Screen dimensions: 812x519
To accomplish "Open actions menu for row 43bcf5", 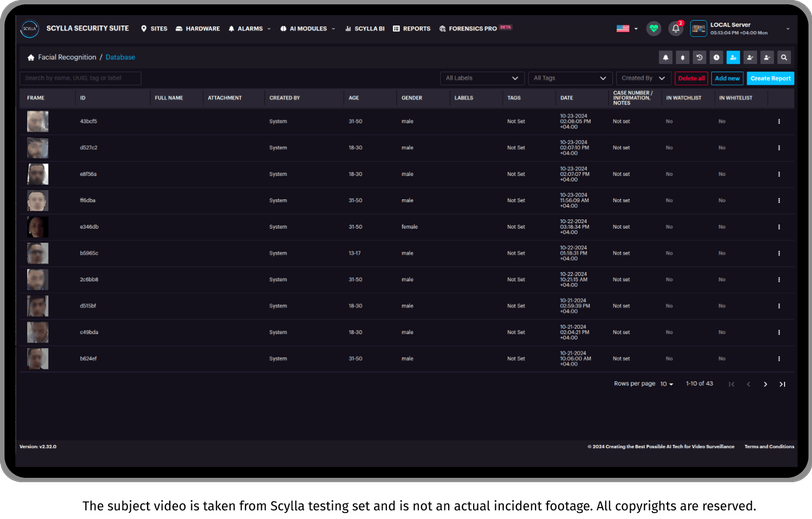I will [x=779, y=122].
